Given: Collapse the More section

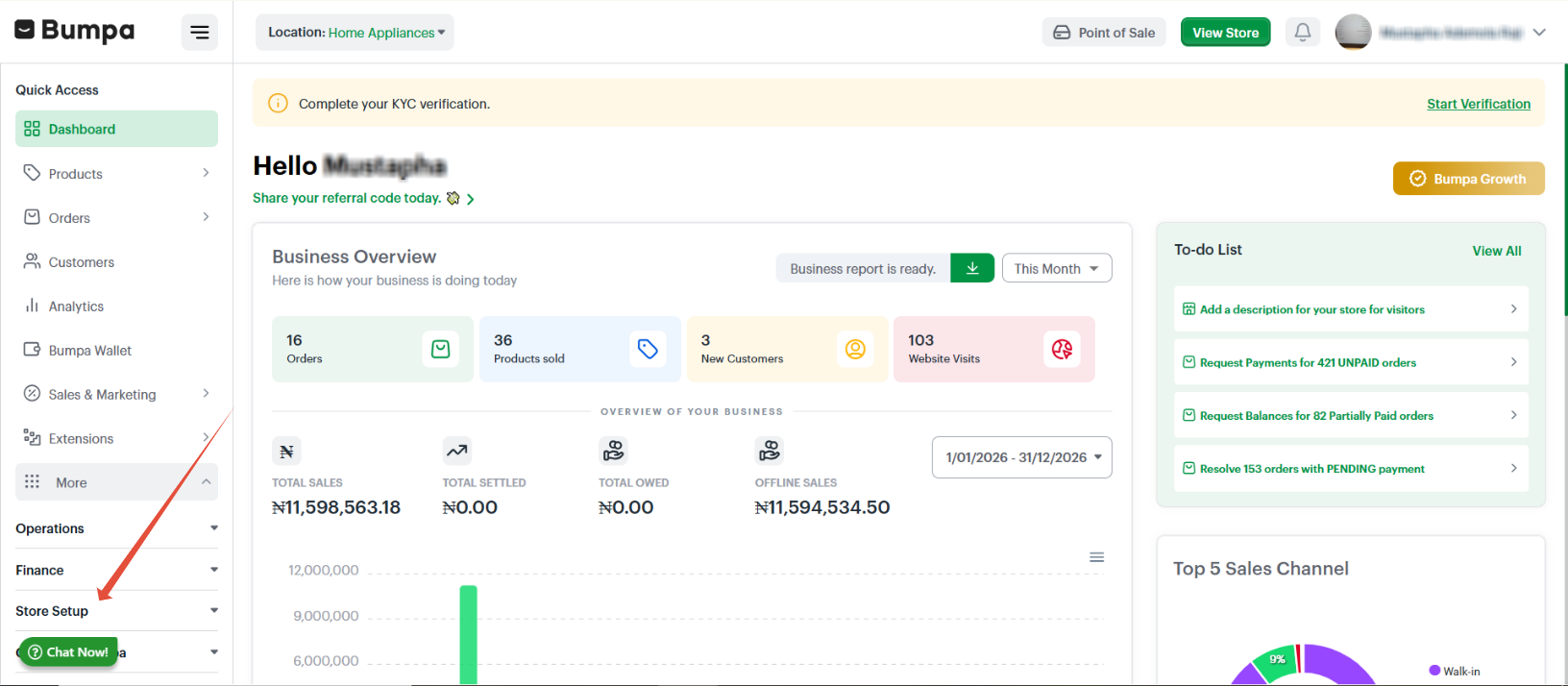Looking at the screenshot, I should pos(116,482).
